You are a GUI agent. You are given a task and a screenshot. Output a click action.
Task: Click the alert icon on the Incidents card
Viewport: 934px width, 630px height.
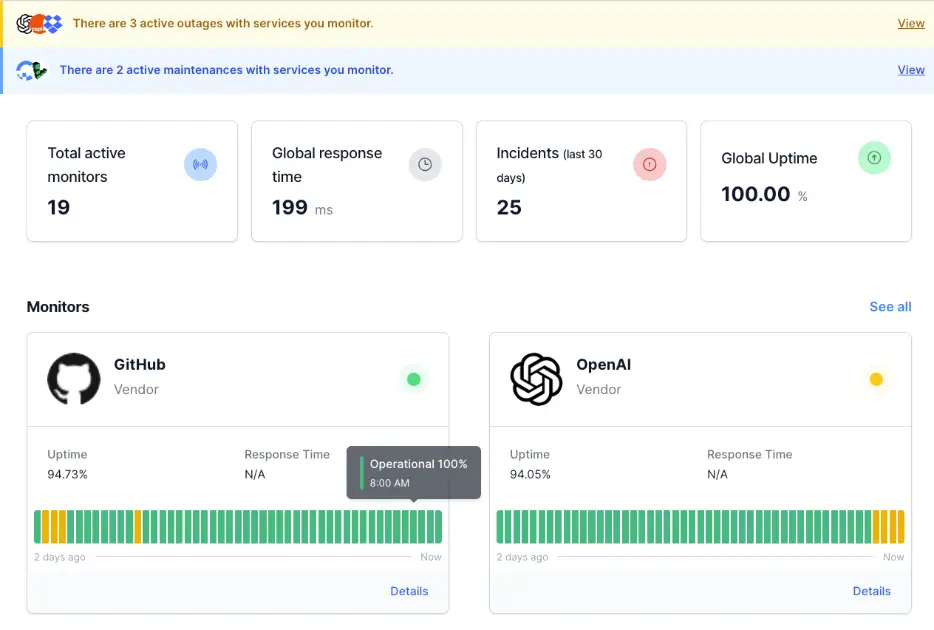coord(650,164)
